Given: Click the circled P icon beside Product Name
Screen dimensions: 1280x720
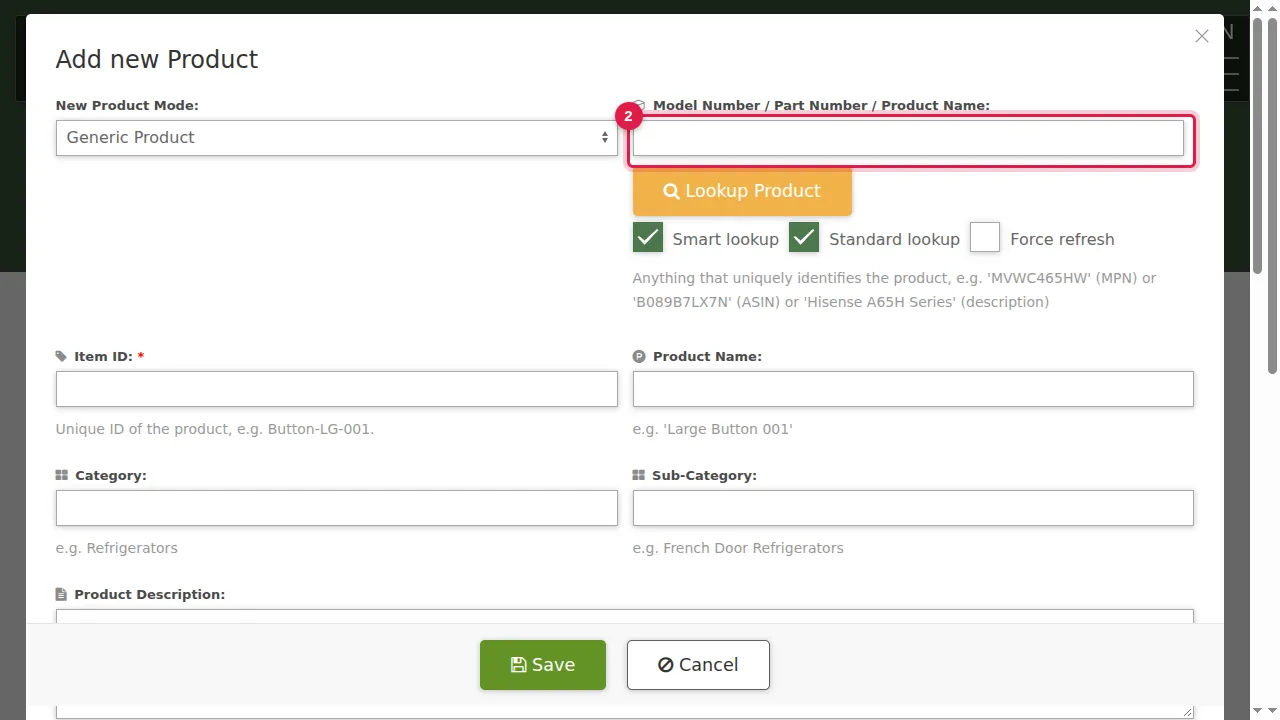Looking at the screenshot, I should point(639,356).
